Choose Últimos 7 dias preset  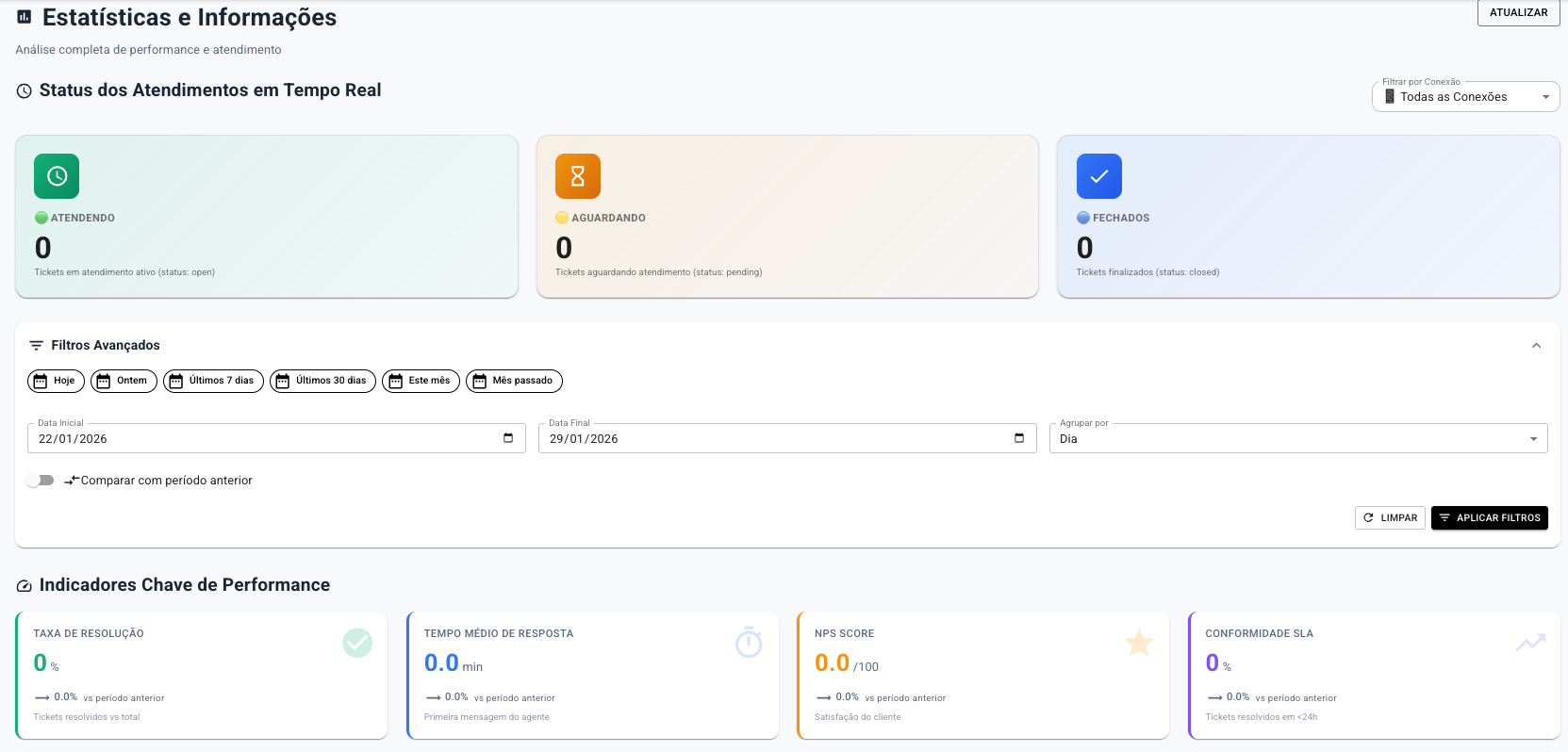pyautogui.click(x=213, y=381)
